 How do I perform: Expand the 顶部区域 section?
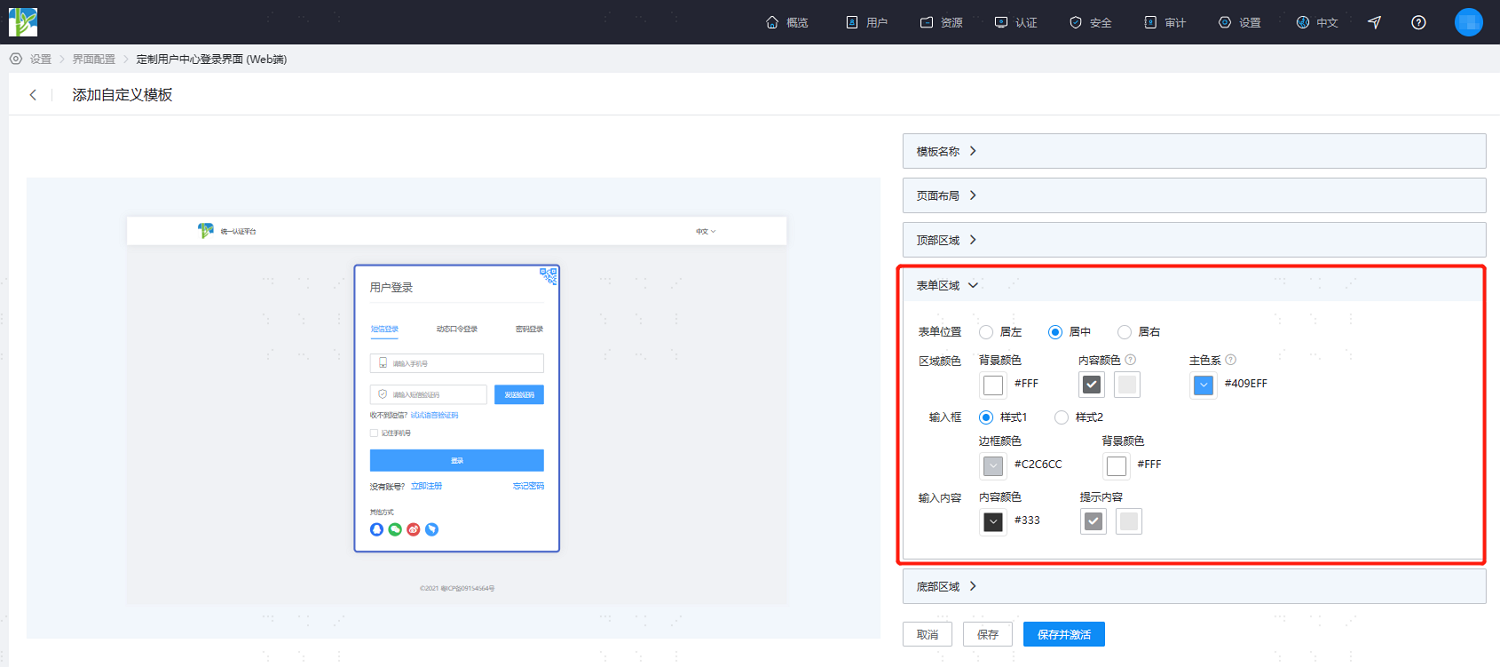click(1194, 240)
